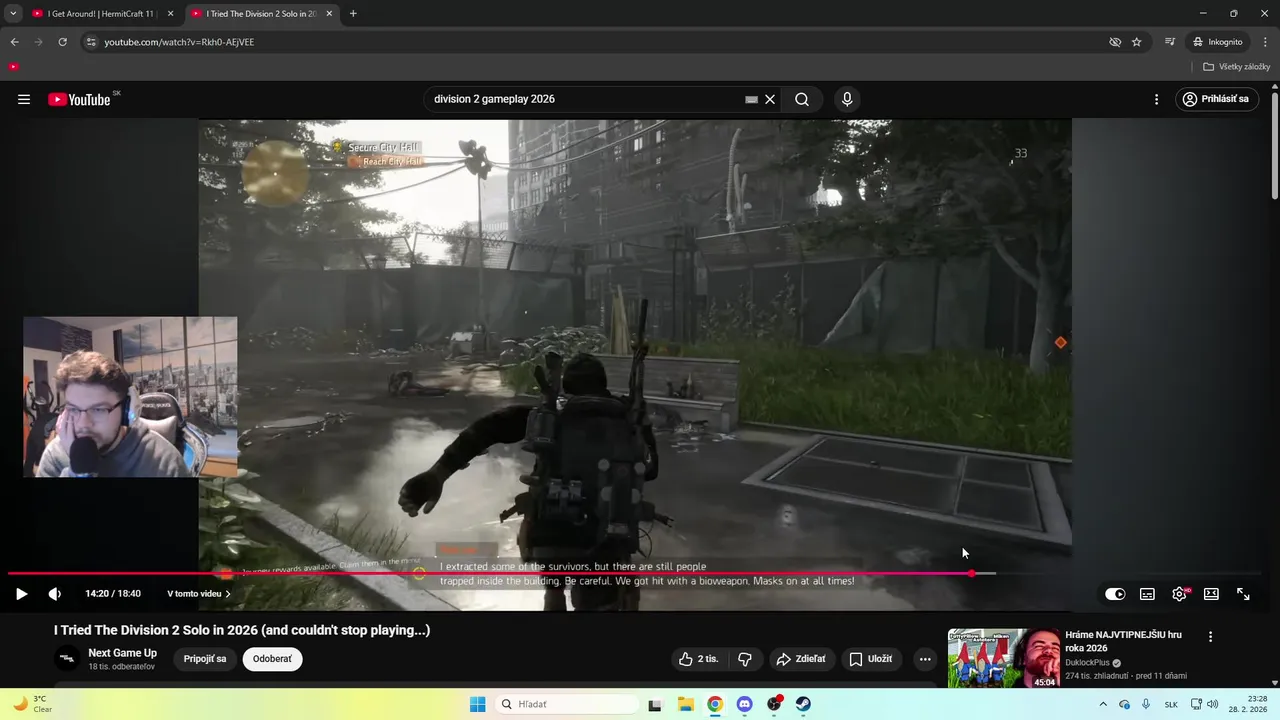The width and height of the screenshot is (1280, 720).
Task: Like the video (2 tis.)
Action: (698, 659)
